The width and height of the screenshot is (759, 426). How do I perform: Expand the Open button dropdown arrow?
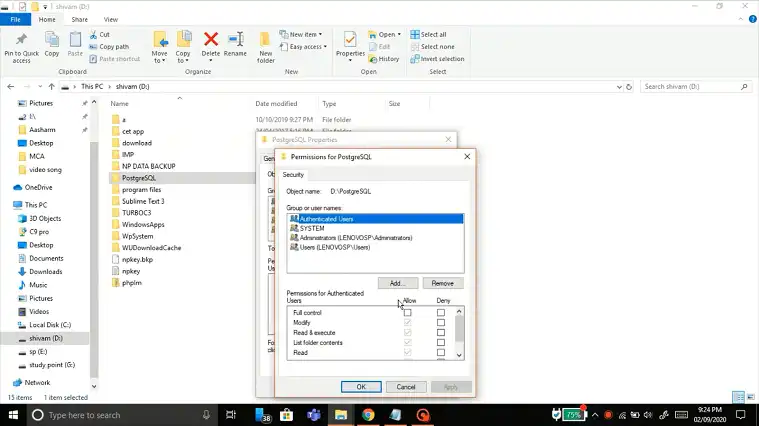[399, 34]
